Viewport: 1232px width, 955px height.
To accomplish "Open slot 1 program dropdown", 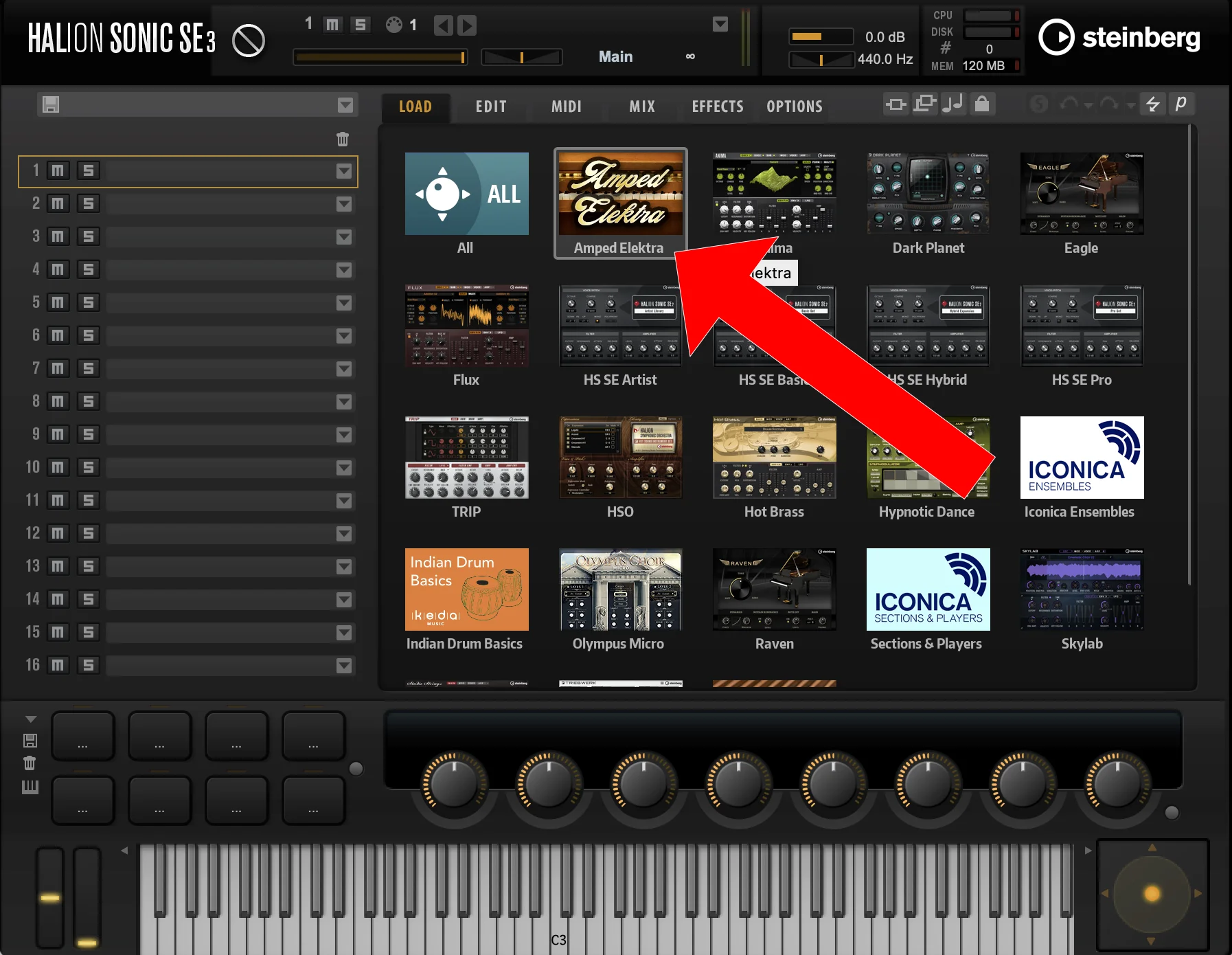I will pyautogui.click(x=344, y=171).
